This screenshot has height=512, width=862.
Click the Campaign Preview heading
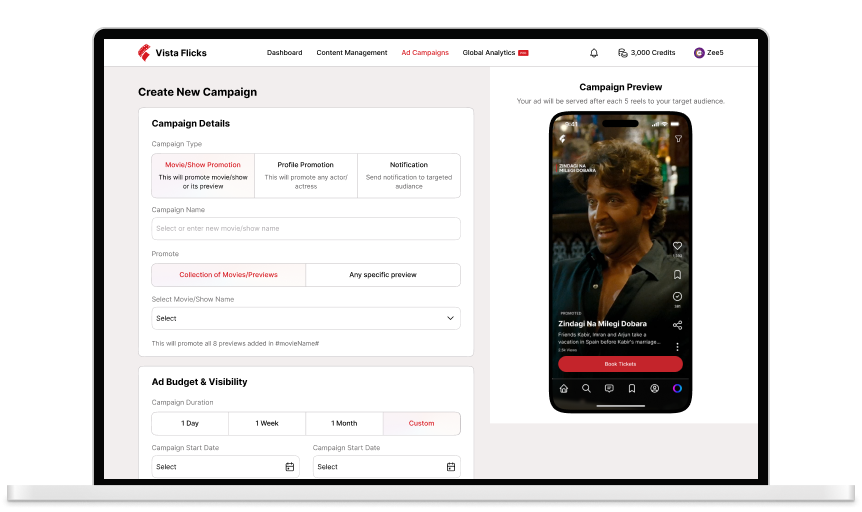tap(621, 87)
